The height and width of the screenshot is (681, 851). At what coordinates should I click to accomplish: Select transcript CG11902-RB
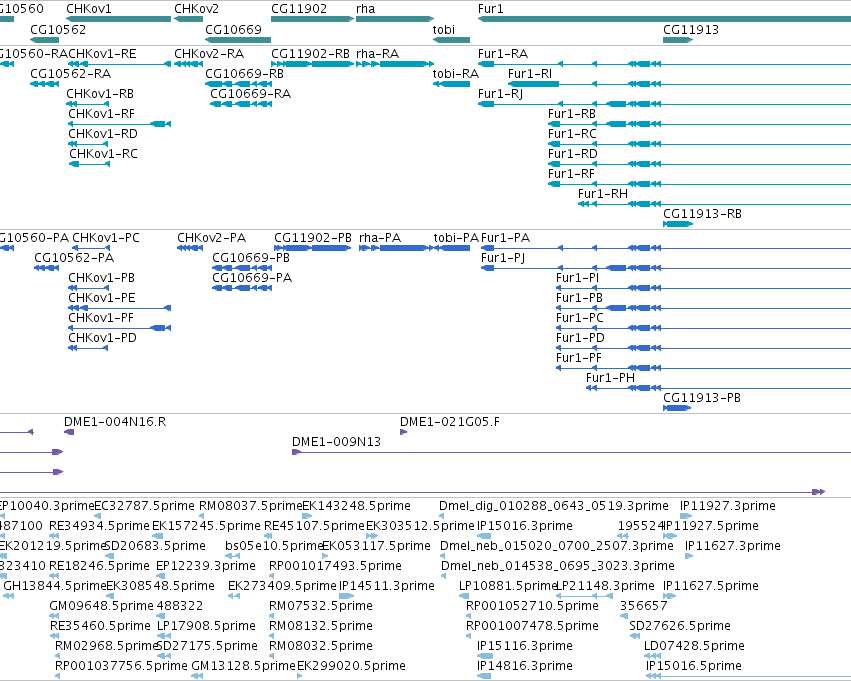[x=310, y=54]
